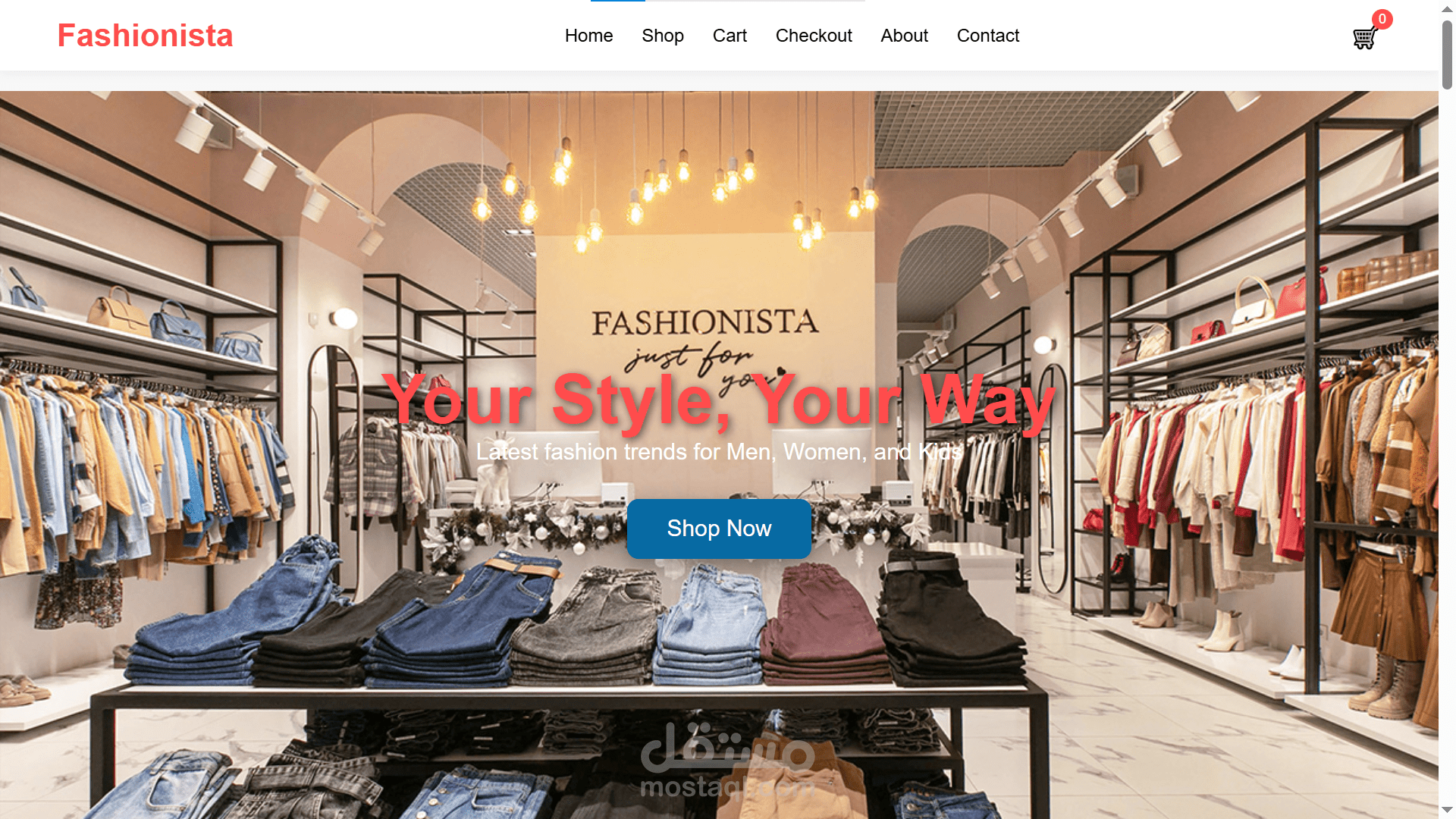1456x819 pixels.
Task: Click the scrollbar down arrow
Action: click(1447, 811)
